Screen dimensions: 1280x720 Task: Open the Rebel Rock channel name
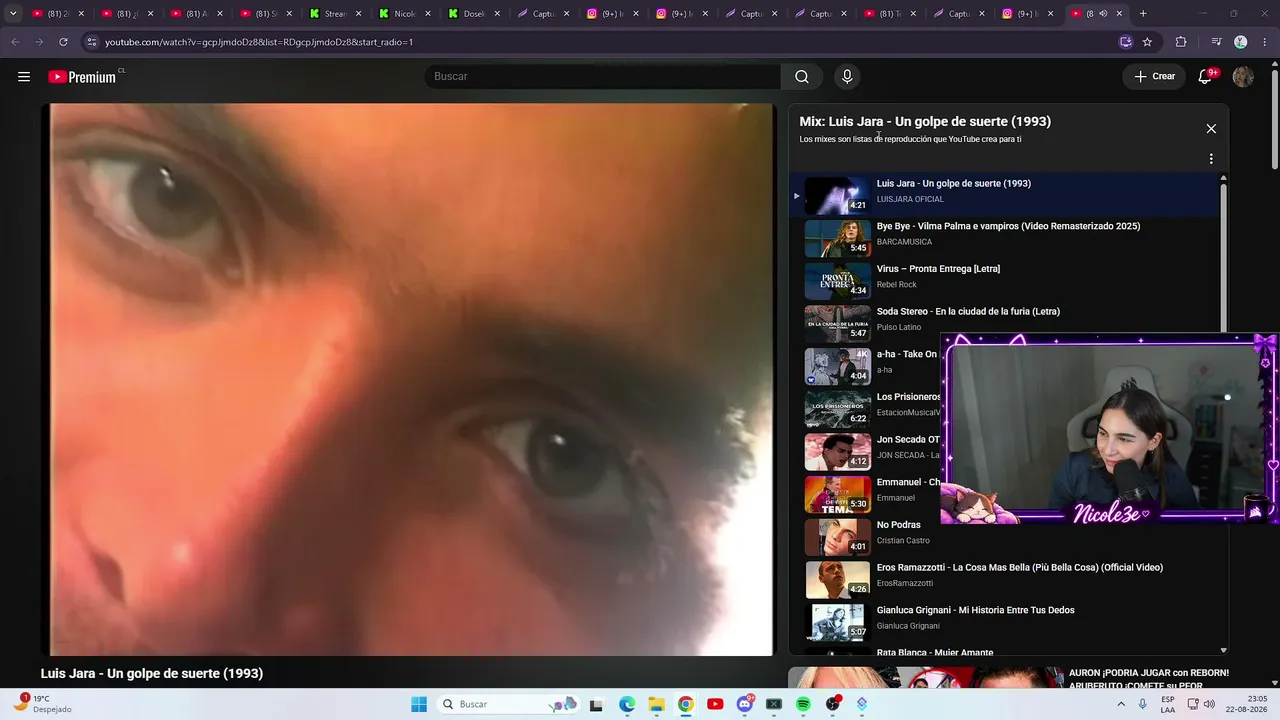pyautogui.click(x=897, y=285)
